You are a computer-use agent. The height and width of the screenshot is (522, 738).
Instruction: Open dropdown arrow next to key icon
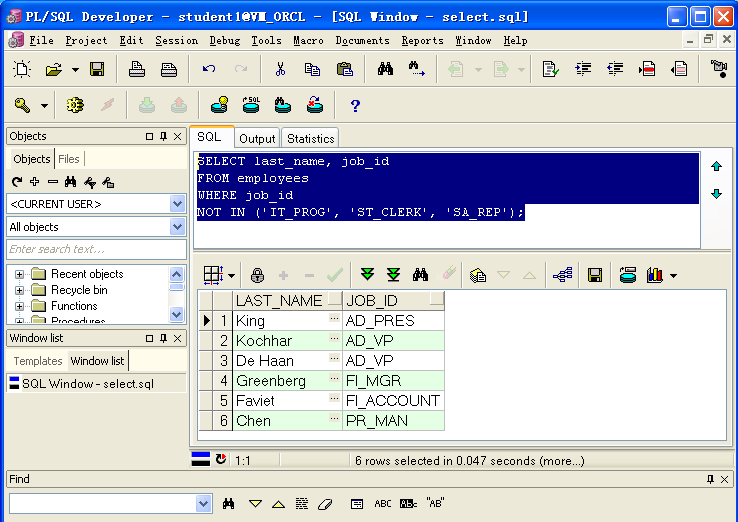click(44, 105)
